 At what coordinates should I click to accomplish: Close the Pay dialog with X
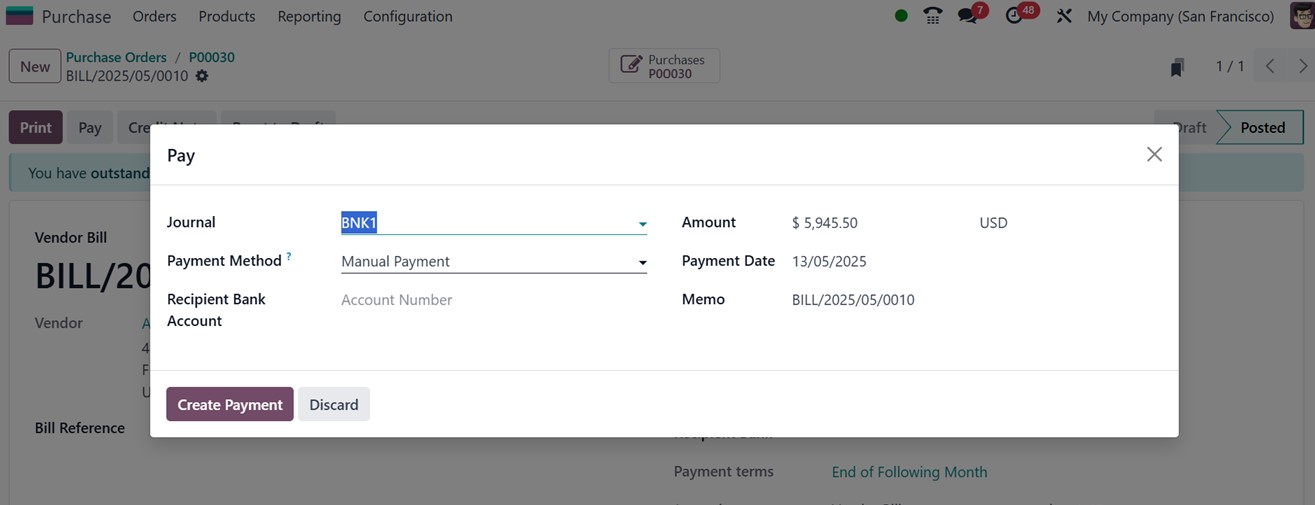[x=1154, y=154]
